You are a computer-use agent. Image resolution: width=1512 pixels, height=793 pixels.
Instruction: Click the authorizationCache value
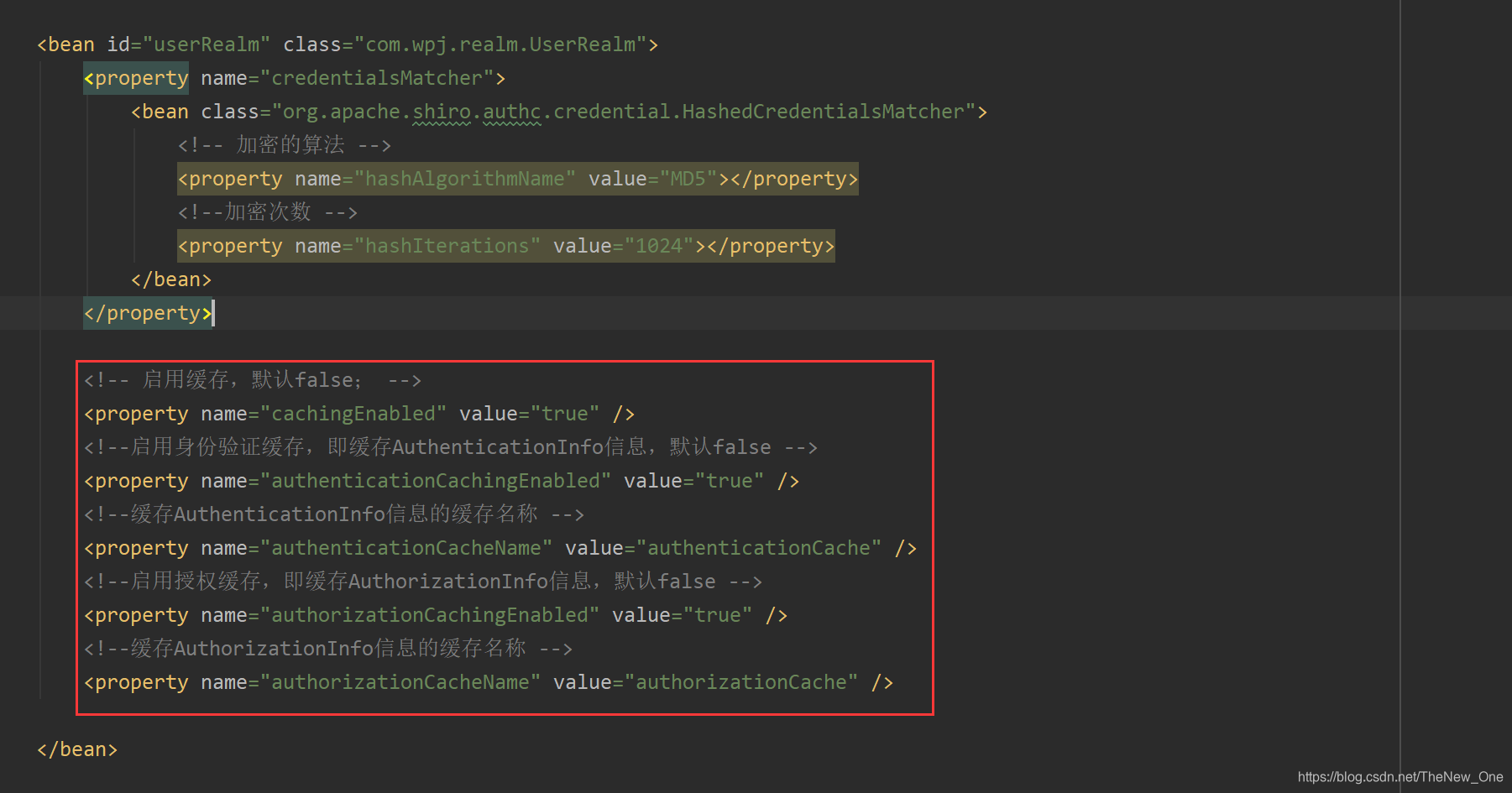741,682
